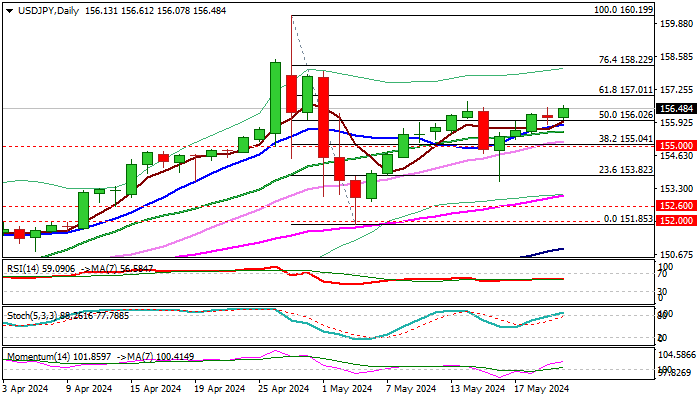The width and height of the screenshot is (700, 400).
Task: Select the 100.0 Fibonacci level label 160.199
Action: pyautogui.click(x=624, y=9)
